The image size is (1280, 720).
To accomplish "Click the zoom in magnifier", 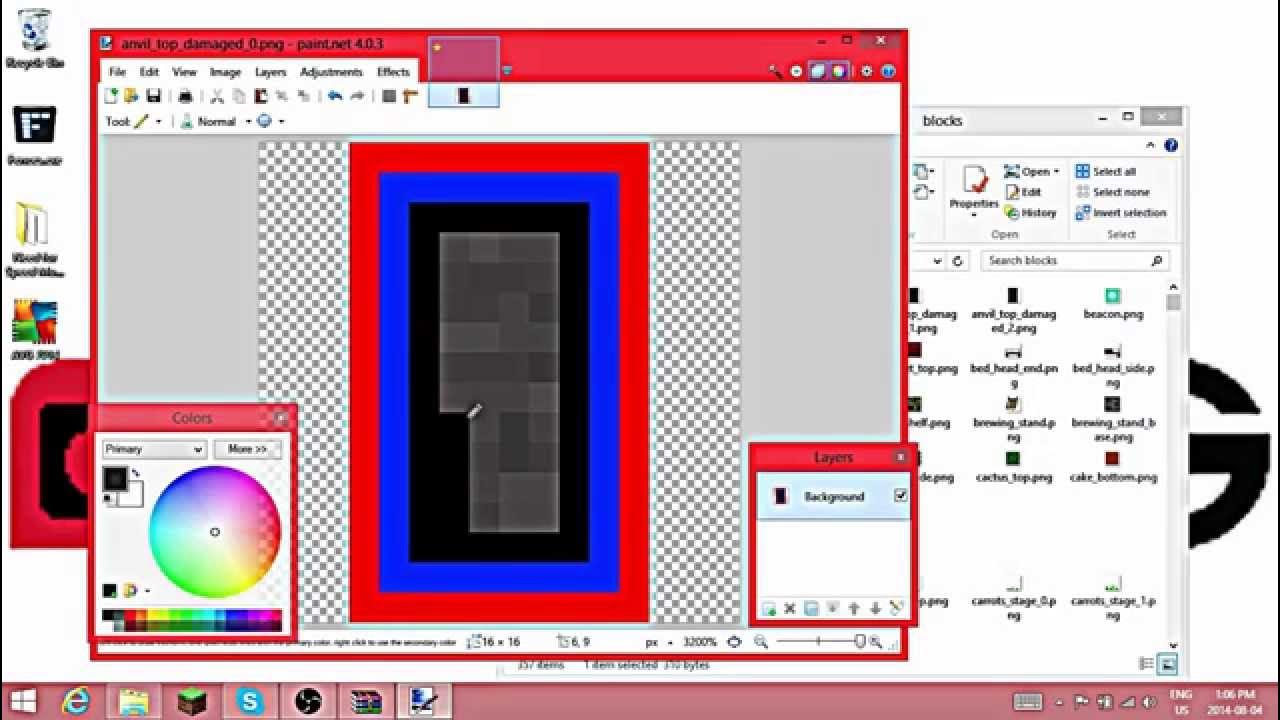I will (876, 642).
